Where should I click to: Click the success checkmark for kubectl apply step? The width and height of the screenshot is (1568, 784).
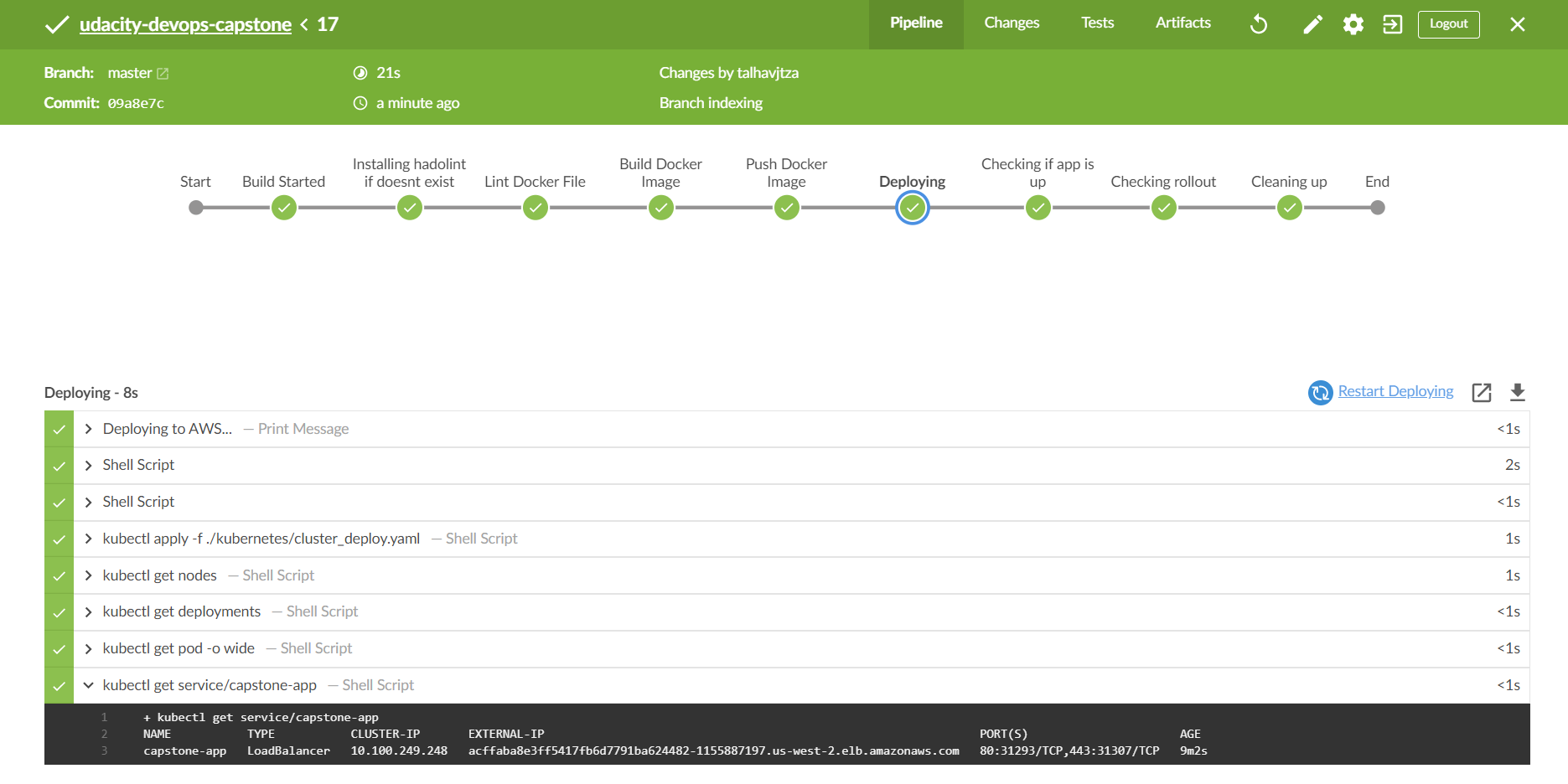59,539
